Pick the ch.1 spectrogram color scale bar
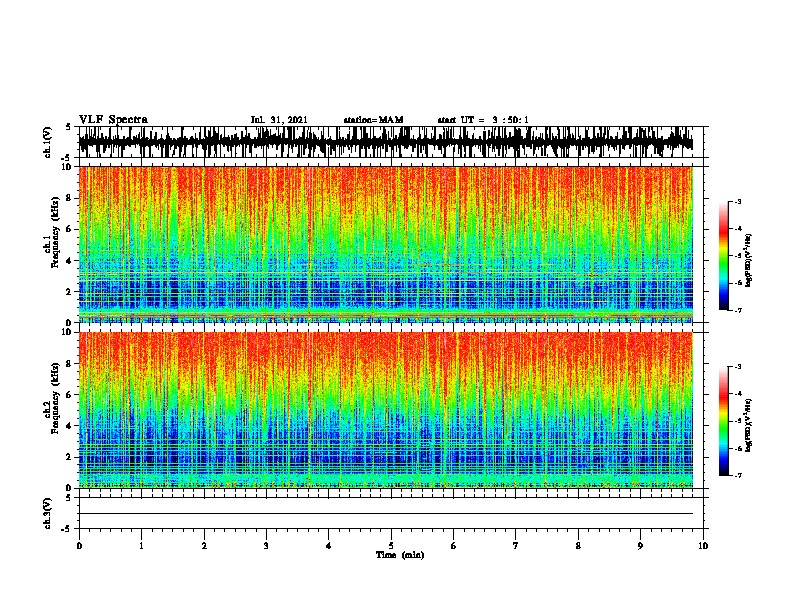The width and height of the screenshot is (792, 612). (x=723, y=256)
